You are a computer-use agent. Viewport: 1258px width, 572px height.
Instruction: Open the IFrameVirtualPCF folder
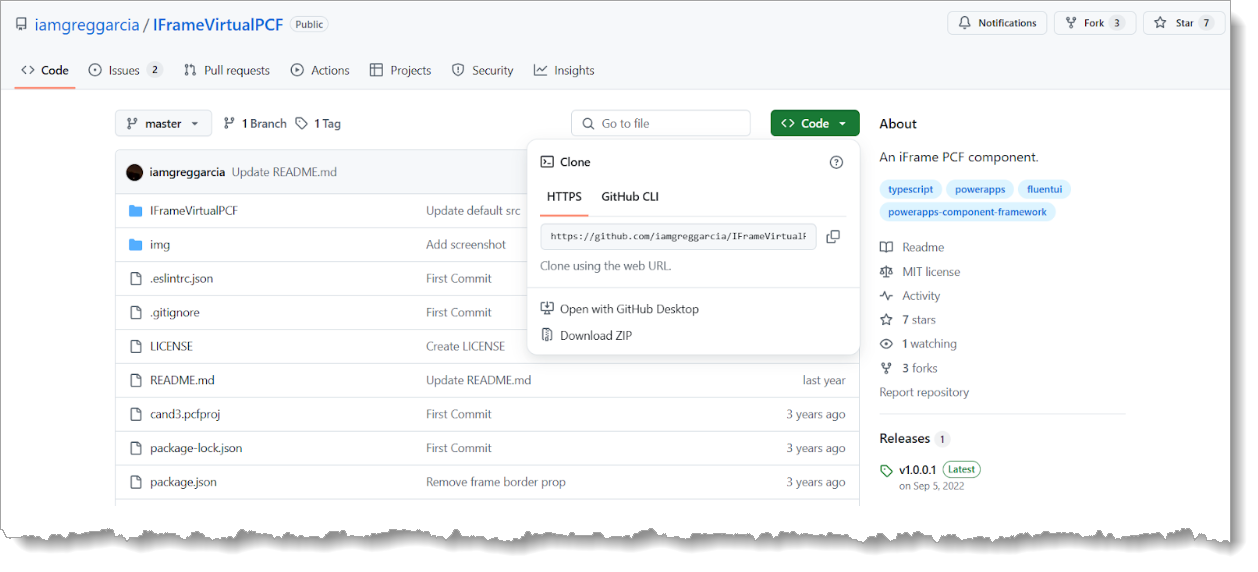click(x=194, y=210)
